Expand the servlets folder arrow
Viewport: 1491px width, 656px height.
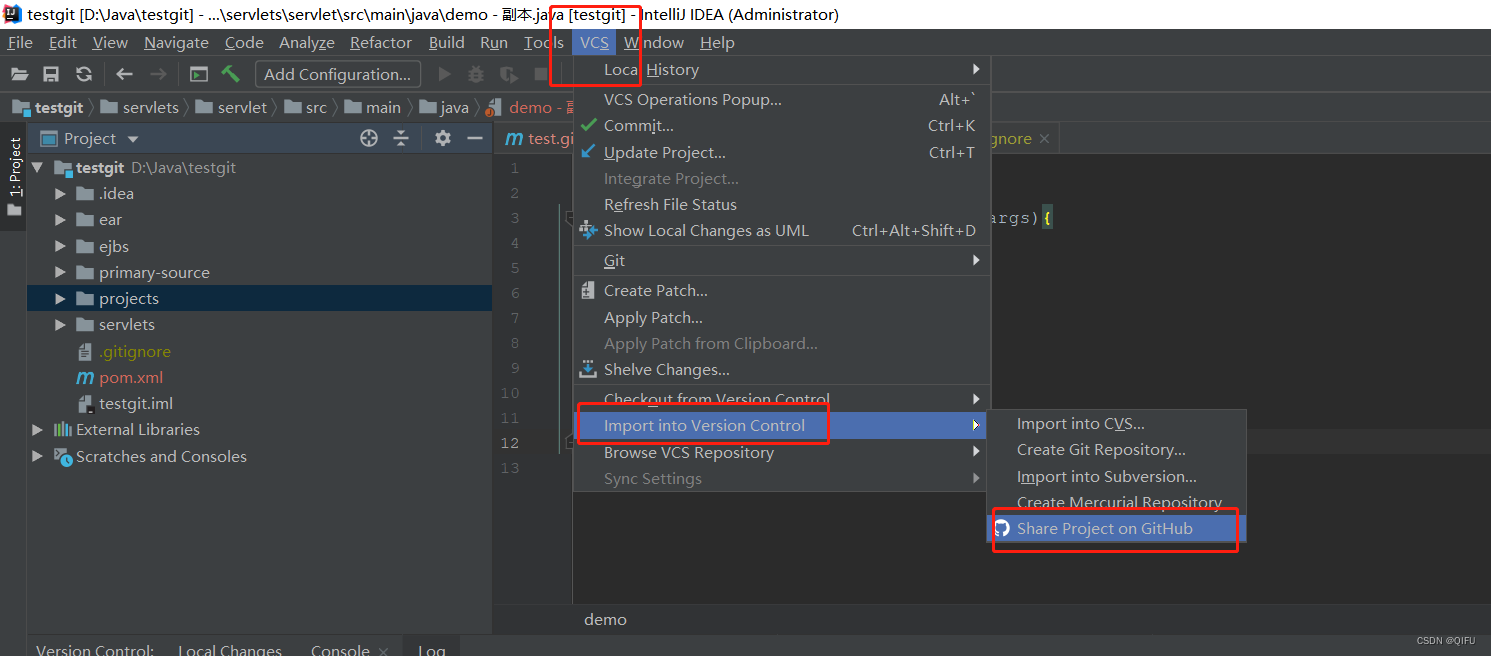coord(60,324)
